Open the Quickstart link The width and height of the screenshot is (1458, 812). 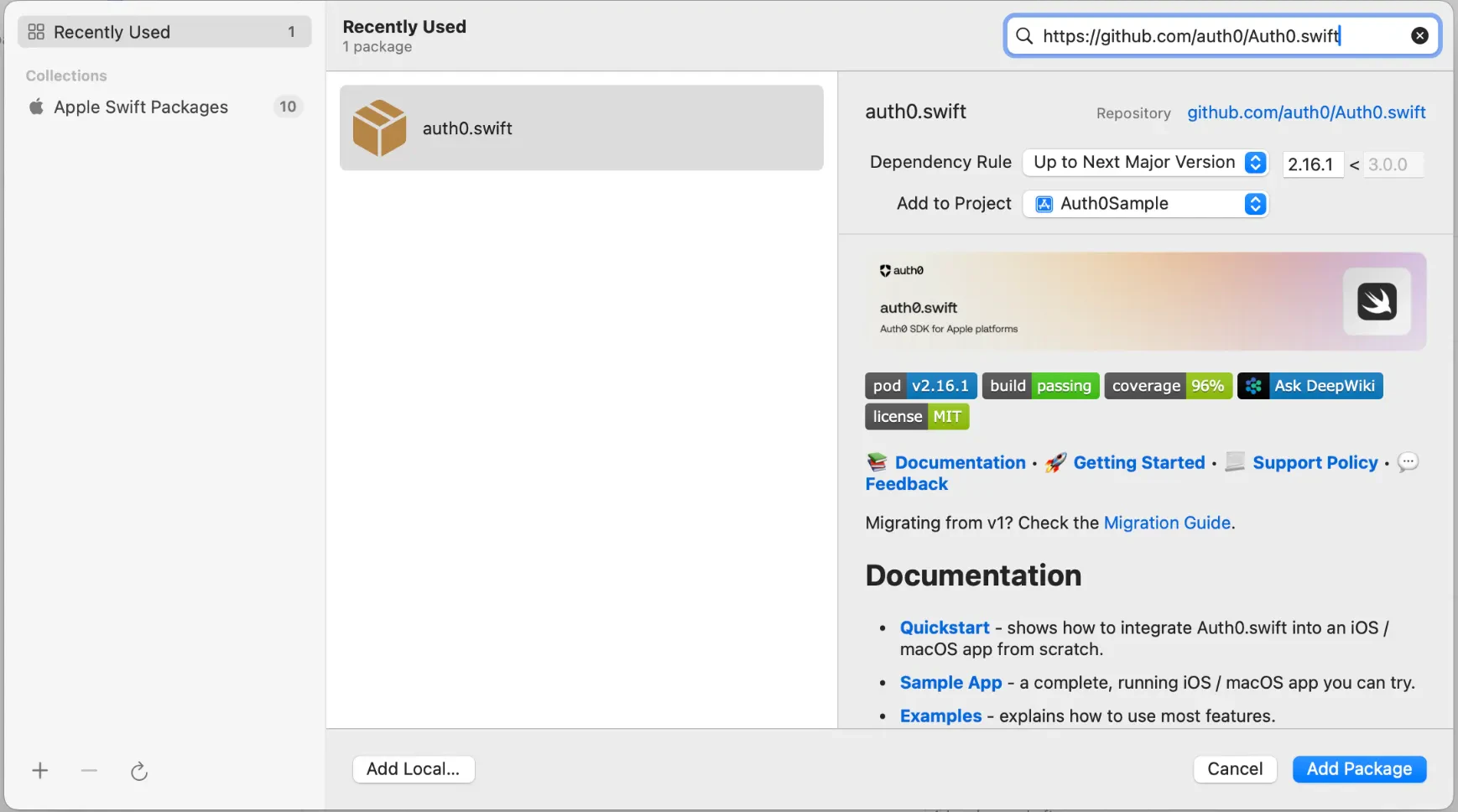click(x=945, y=627)
